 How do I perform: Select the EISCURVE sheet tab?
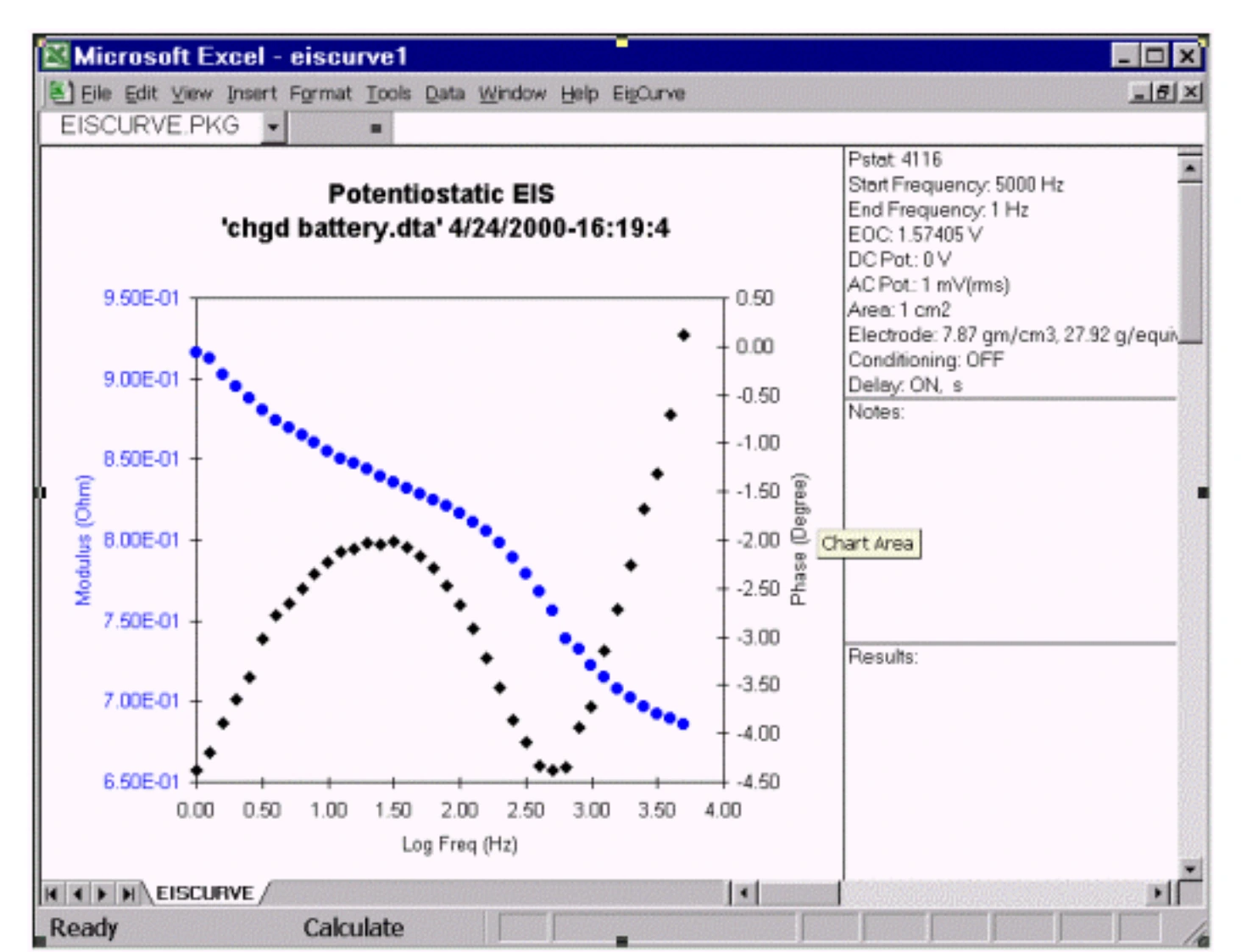point(204,893)
